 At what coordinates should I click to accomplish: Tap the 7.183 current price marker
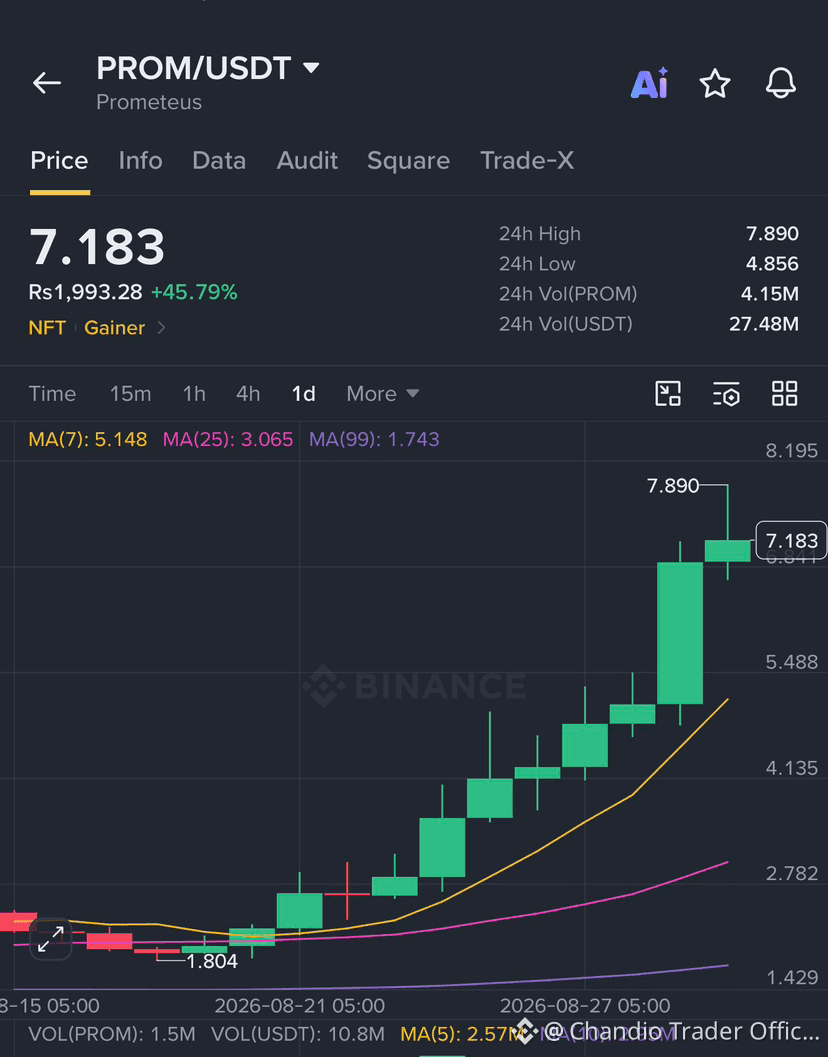click(791, 541)
